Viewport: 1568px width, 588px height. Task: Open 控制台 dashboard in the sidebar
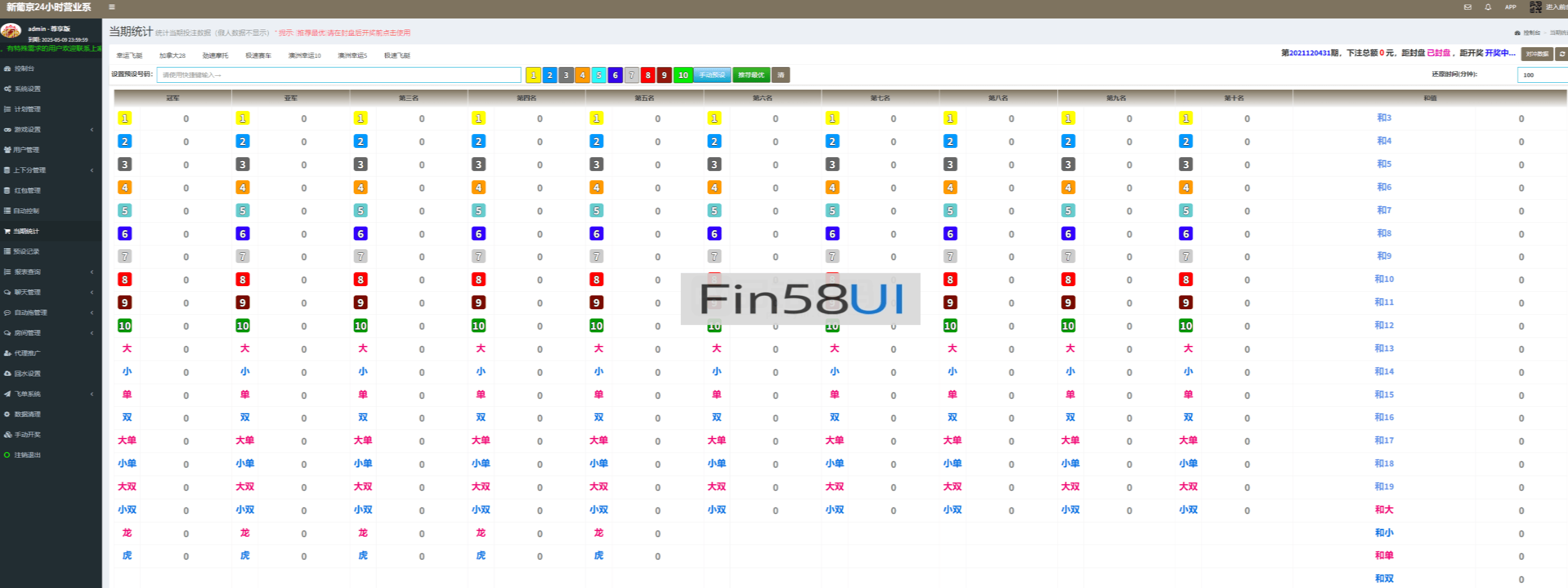click(25, 69)
